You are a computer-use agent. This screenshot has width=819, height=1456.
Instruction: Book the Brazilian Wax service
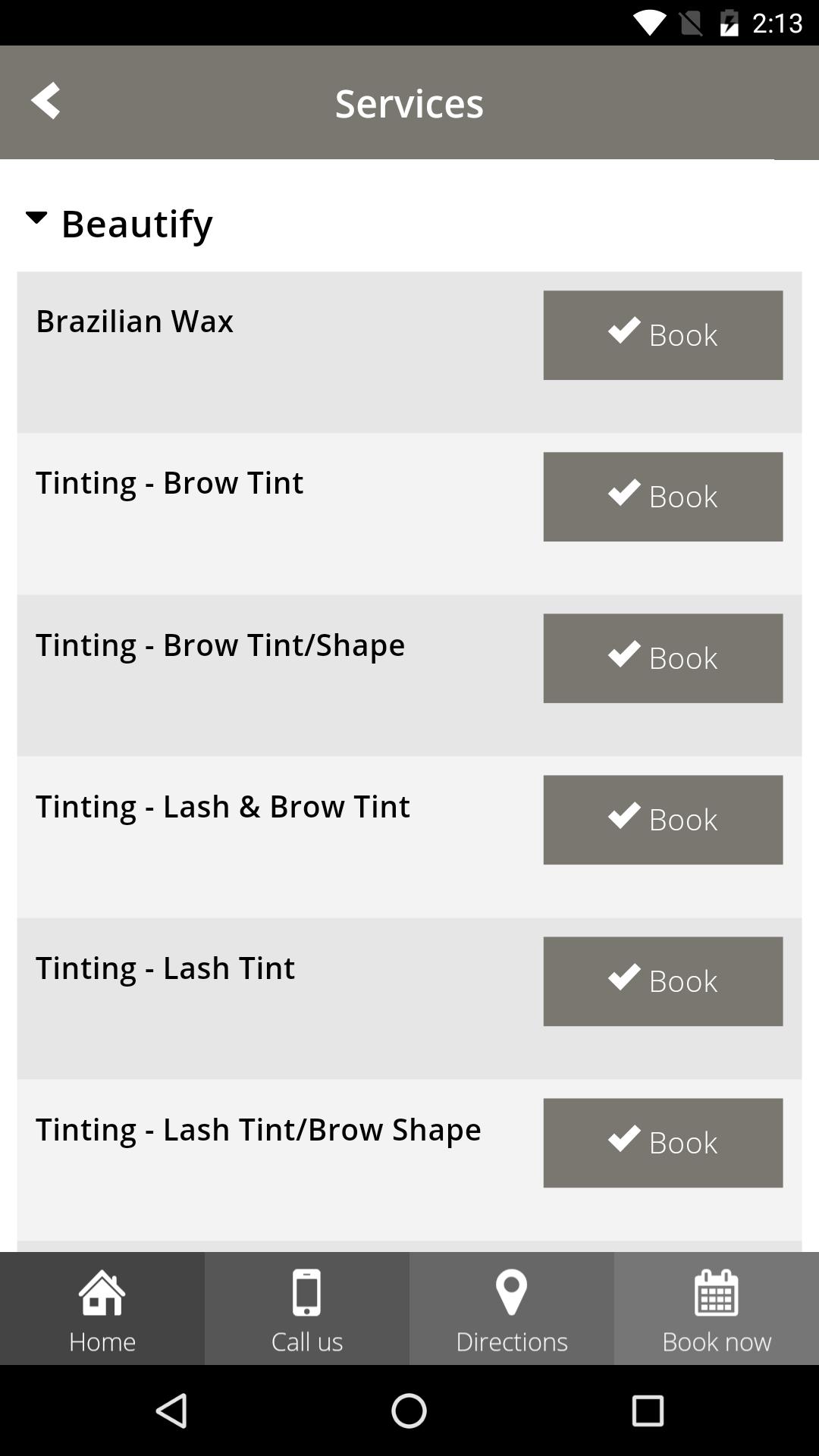tap(663, 335)
